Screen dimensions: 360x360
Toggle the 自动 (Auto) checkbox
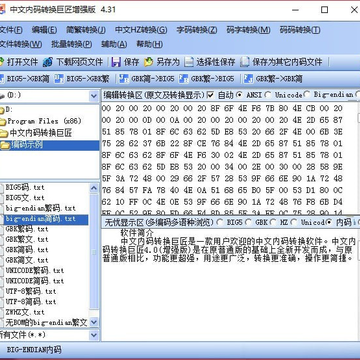210,95
